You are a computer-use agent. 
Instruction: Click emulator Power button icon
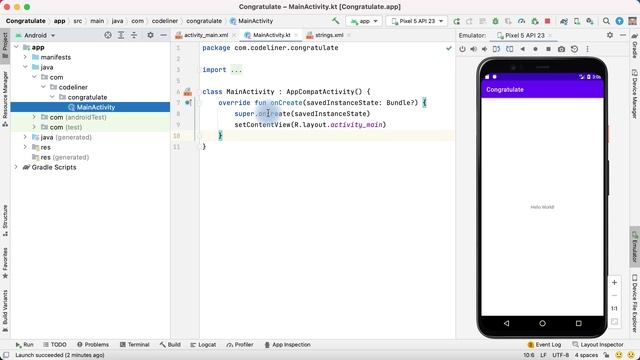(x=462, y=49)
